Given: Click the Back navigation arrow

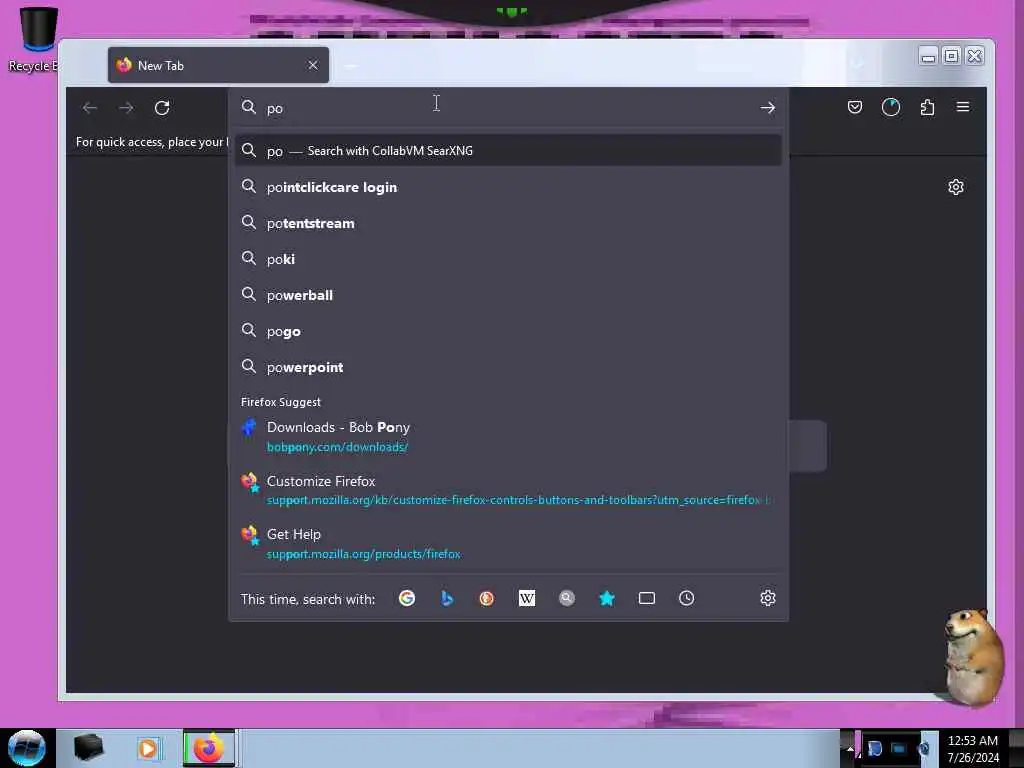Looking at the screenshot, I should 90,108.
